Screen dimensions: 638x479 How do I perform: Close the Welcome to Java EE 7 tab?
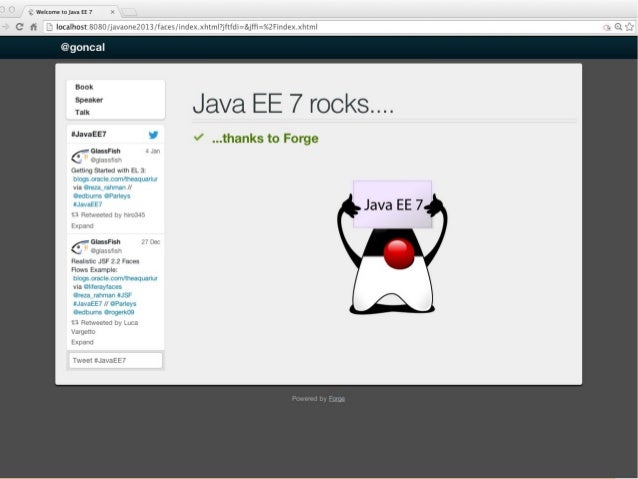tap(113, 12)
